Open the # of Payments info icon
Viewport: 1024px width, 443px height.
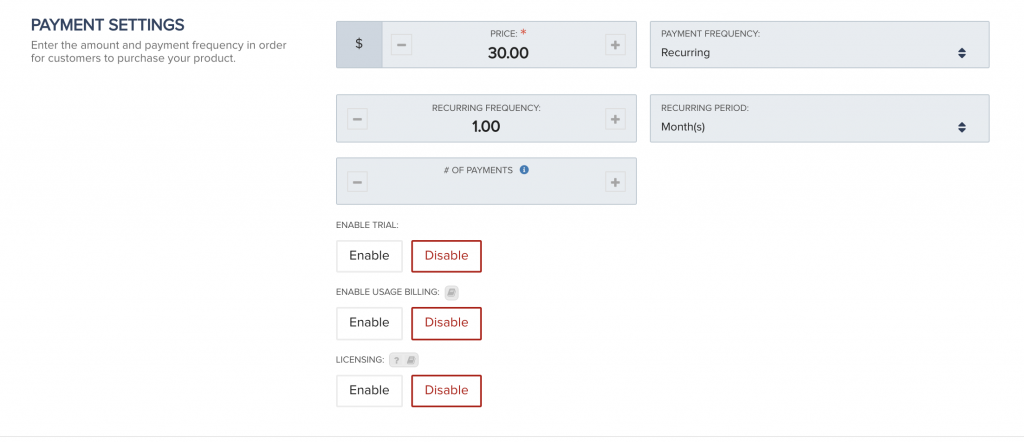[524, 170]
